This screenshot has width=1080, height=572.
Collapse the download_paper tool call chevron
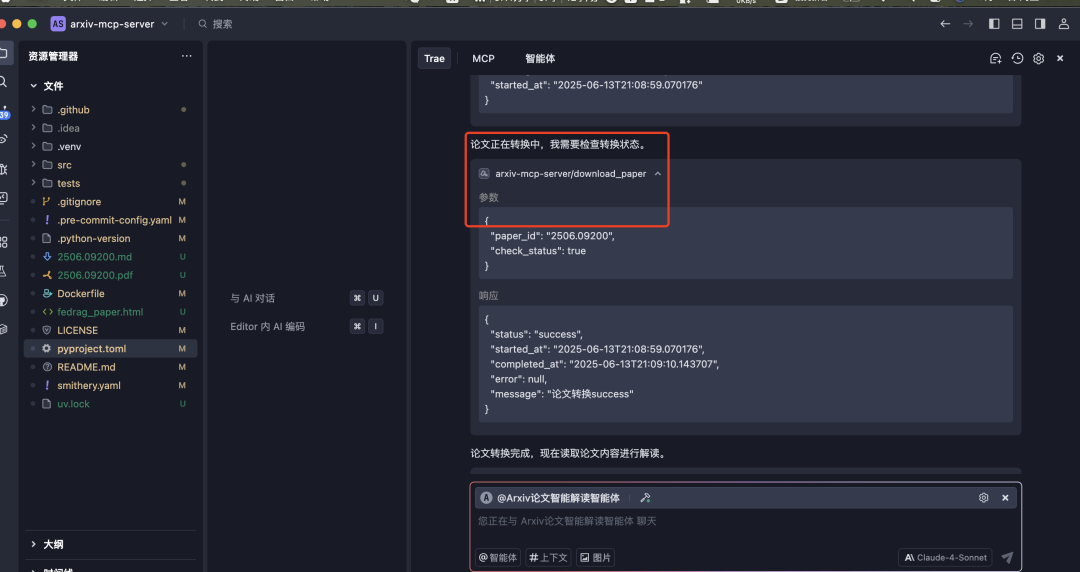(658, 174)
